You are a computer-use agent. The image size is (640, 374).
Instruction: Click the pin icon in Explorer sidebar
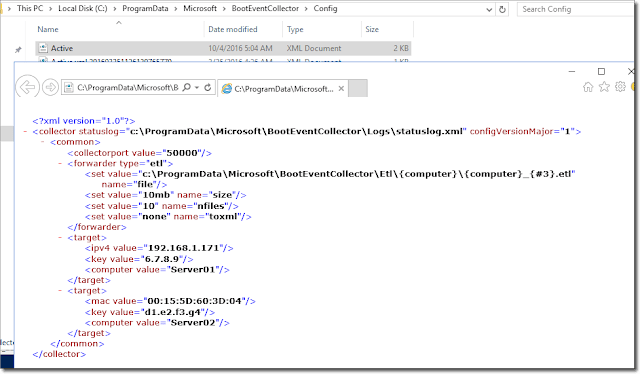(18, 50)
